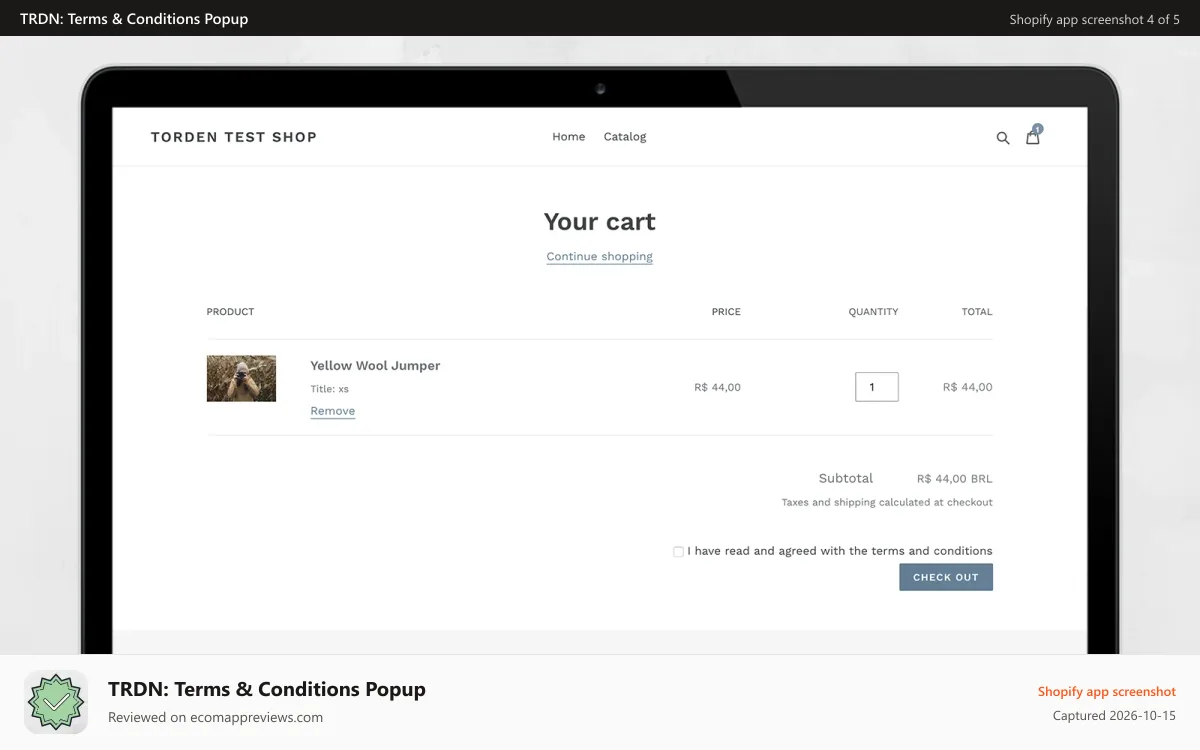Open the shopping cart bag icon
The width and height of the screenshot is (1200, 750).
coord(1033,136)
